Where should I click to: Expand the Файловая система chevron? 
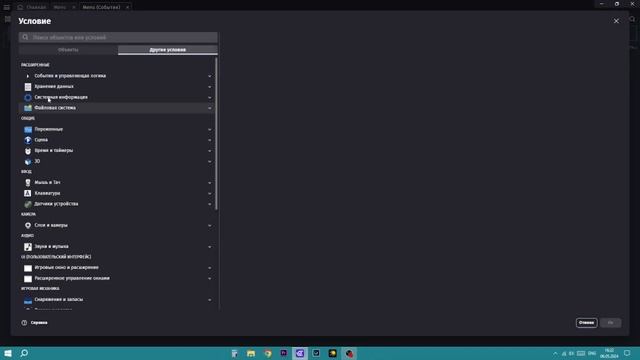coord(210,108)
